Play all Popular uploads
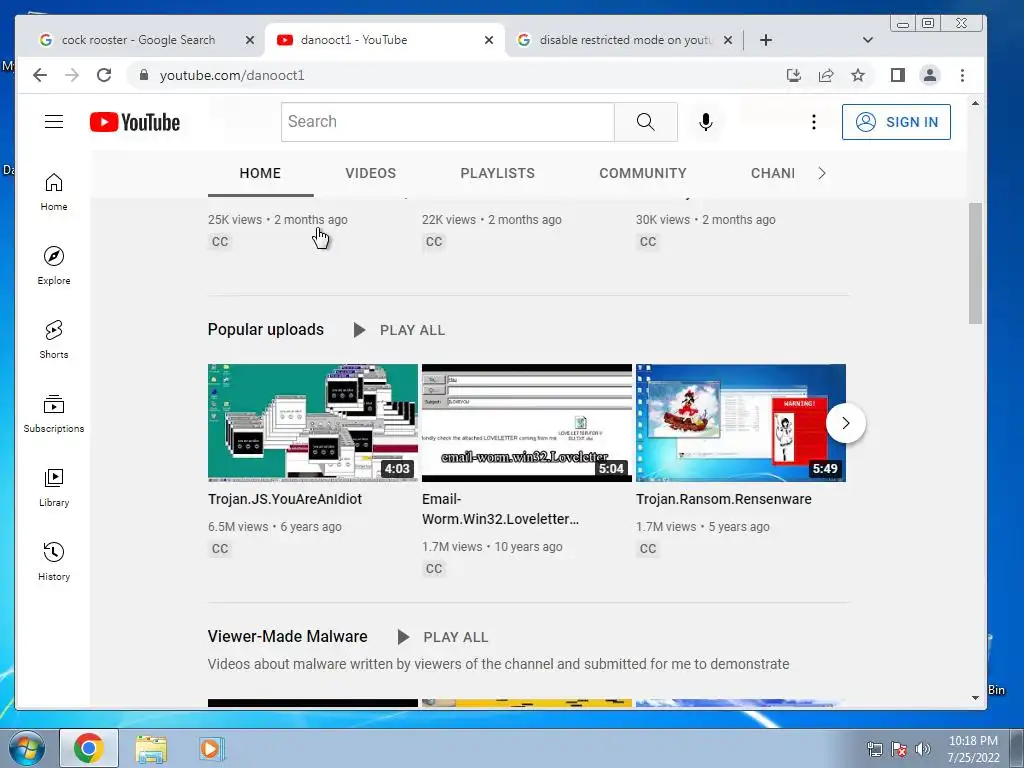 click(399, 330)
